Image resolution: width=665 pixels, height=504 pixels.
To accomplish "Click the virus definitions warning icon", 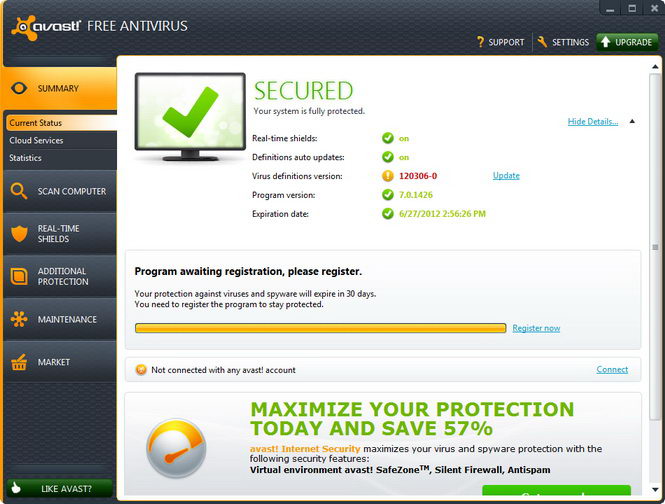I will point(388,176).
